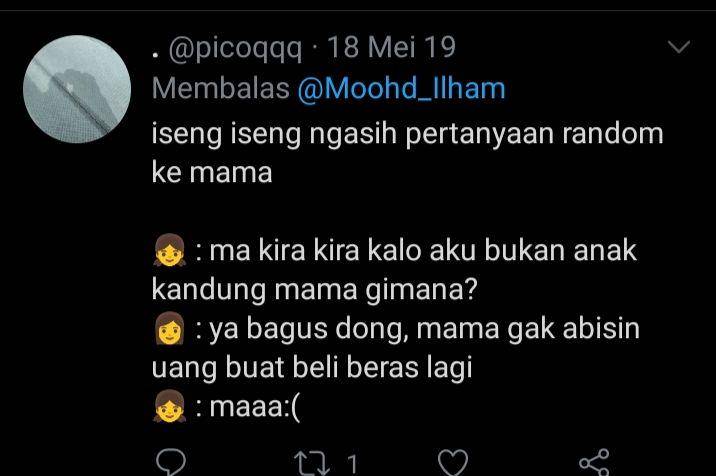Click the text "uang buat beli beras lagi"
Viewport: 716px width, 476px height.
(x=312, y=369)
